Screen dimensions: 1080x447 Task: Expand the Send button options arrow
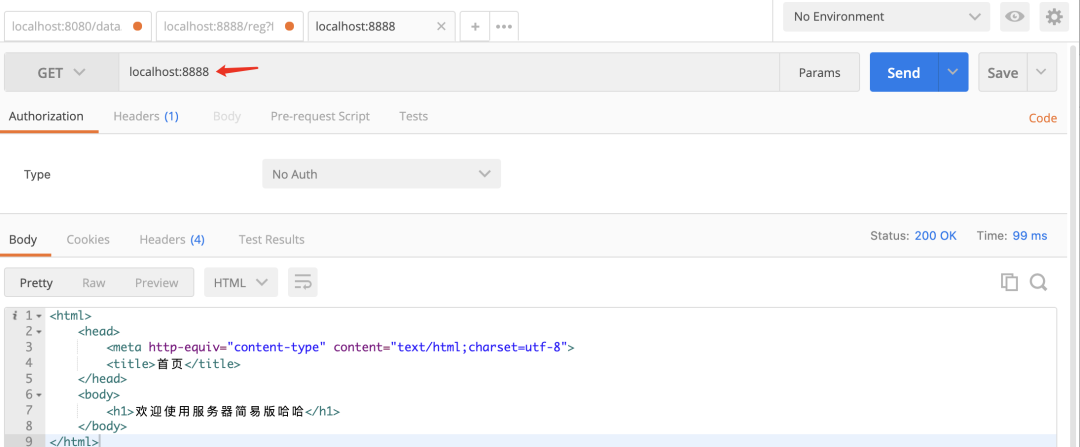coord(953,72)
